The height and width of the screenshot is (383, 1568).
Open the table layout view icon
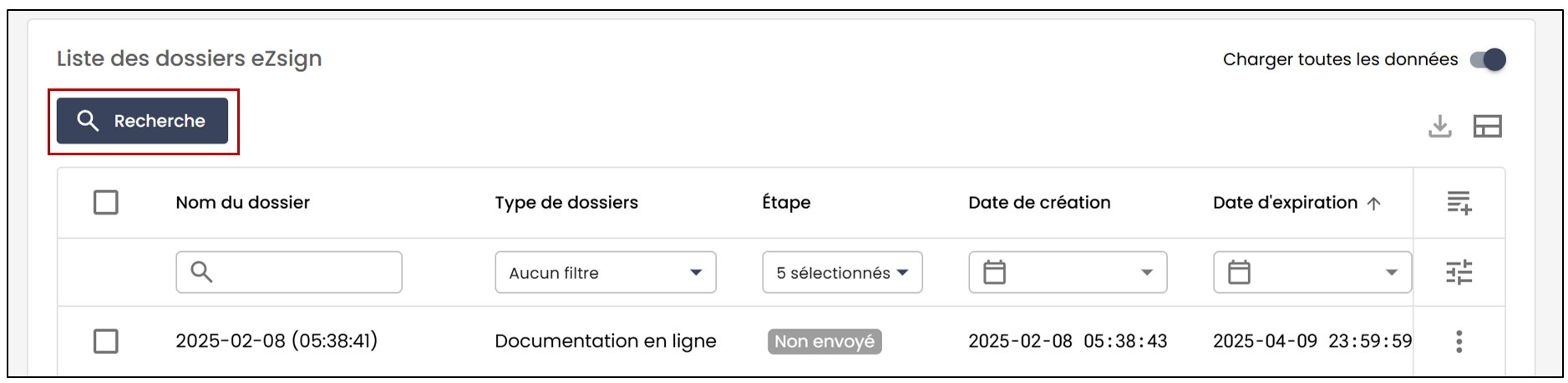pos(1487,126)
